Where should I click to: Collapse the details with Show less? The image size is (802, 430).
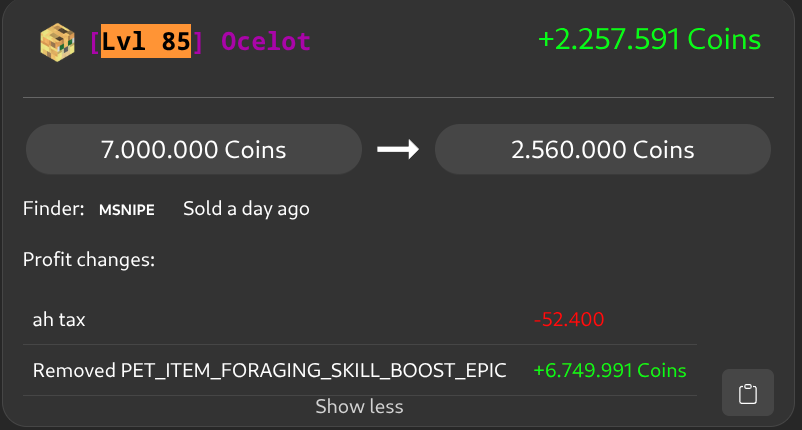click(x=359, y=407)
